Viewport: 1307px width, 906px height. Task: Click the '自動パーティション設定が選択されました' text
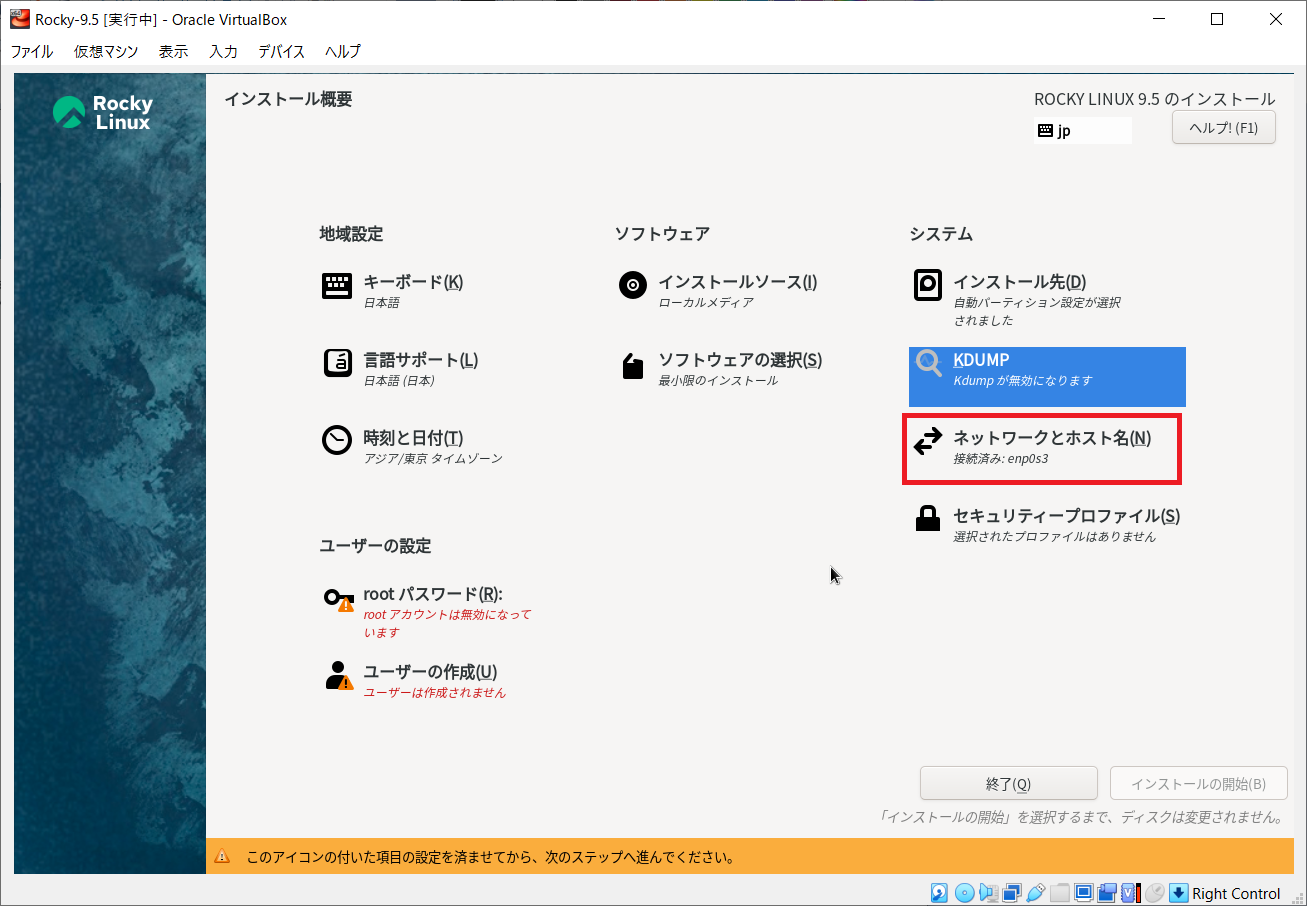pyautogui.click(x=1037, y=311)
